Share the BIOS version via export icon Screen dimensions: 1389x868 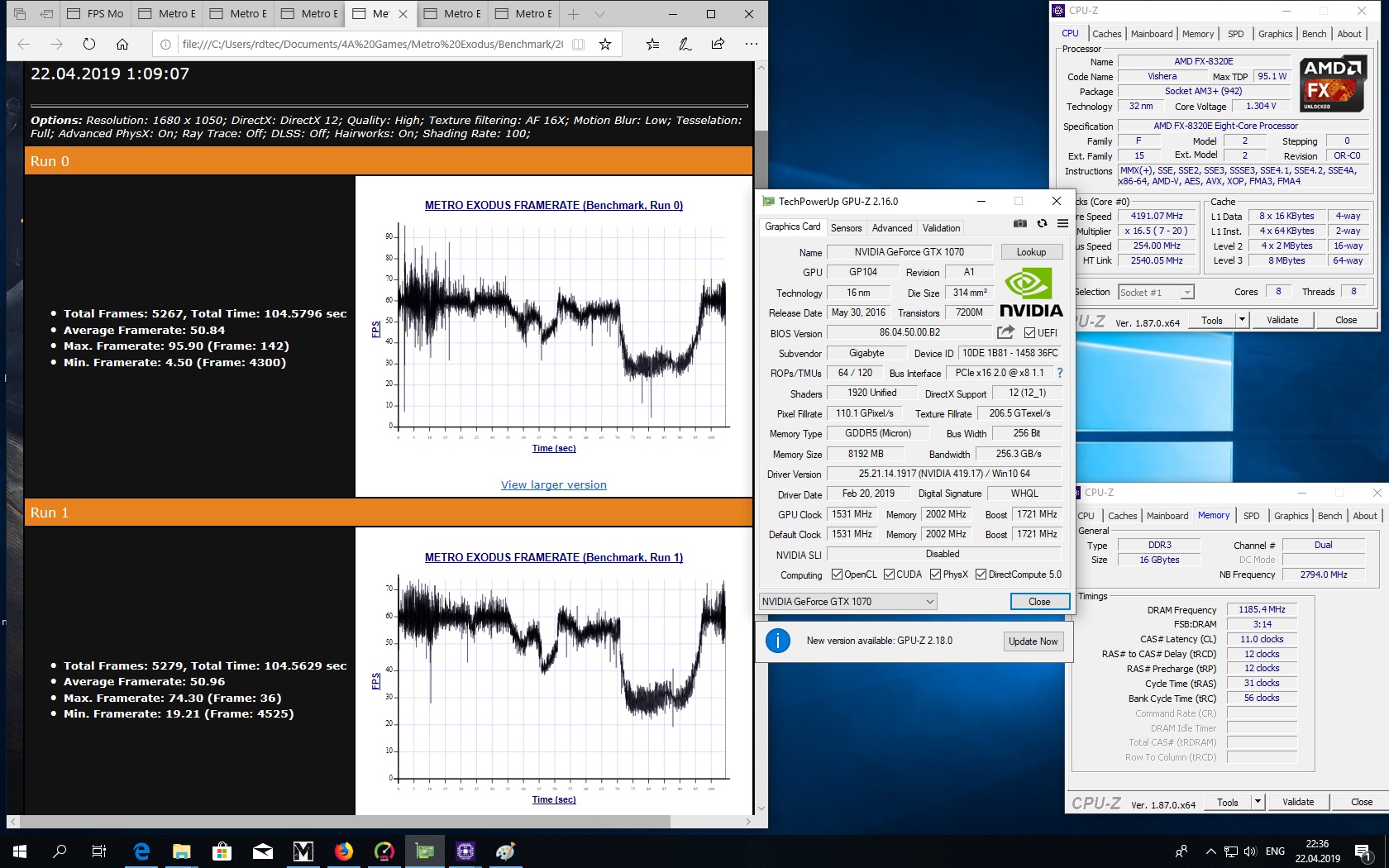(1005, 332)
